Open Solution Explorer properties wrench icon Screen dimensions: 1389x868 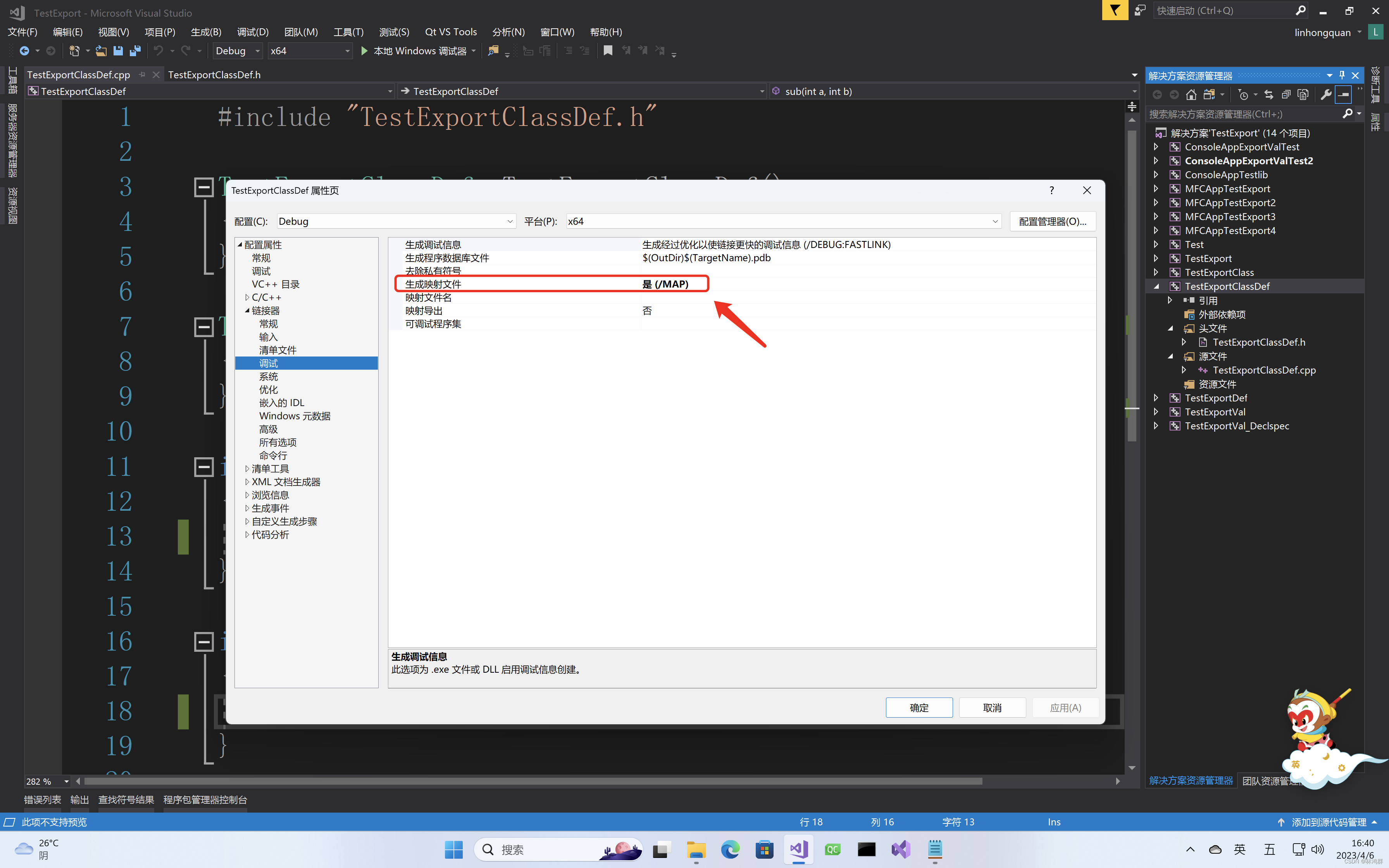tap(1327, 94)
